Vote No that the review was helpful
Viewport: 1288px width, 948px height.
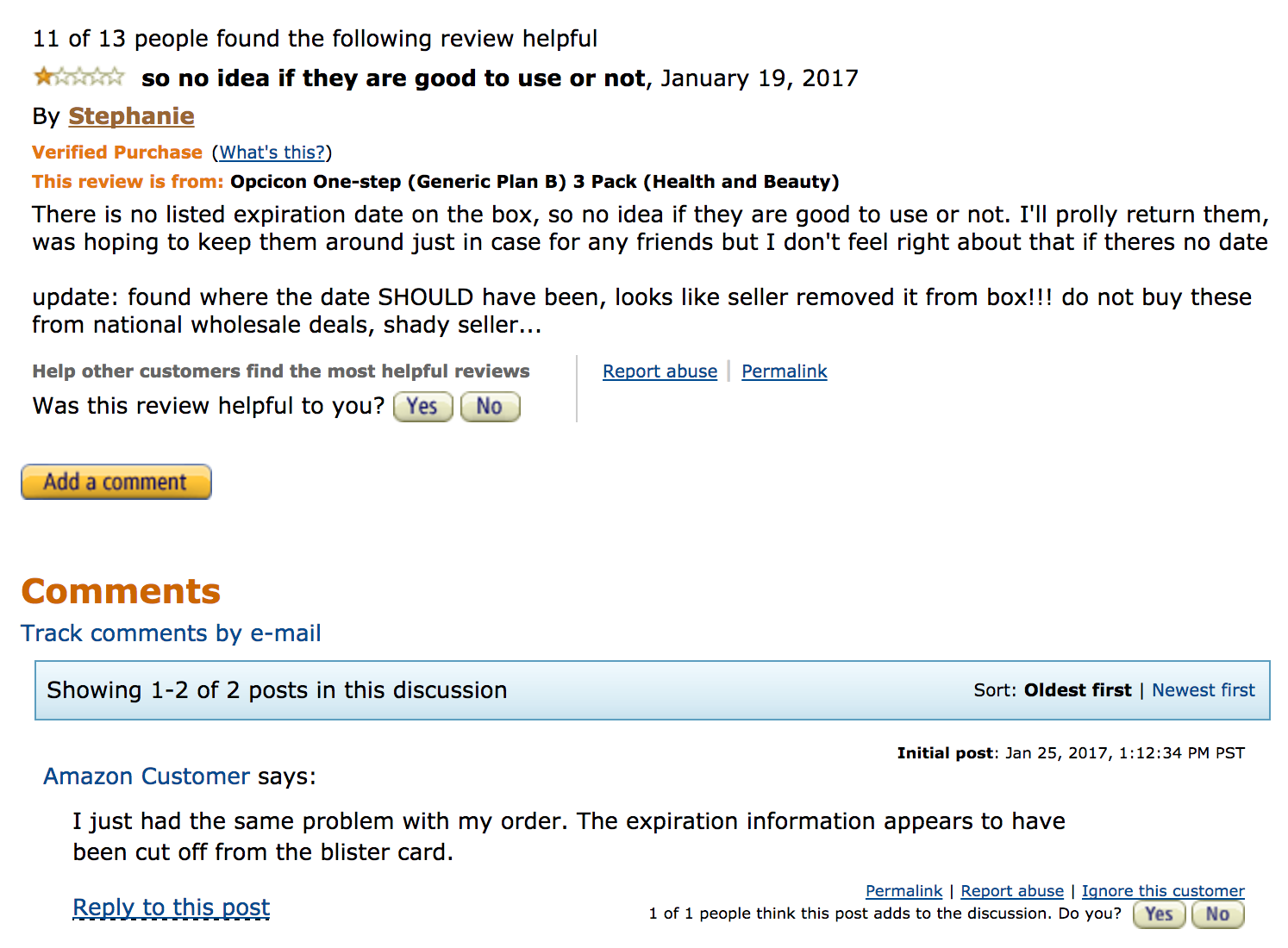[490, 407]
